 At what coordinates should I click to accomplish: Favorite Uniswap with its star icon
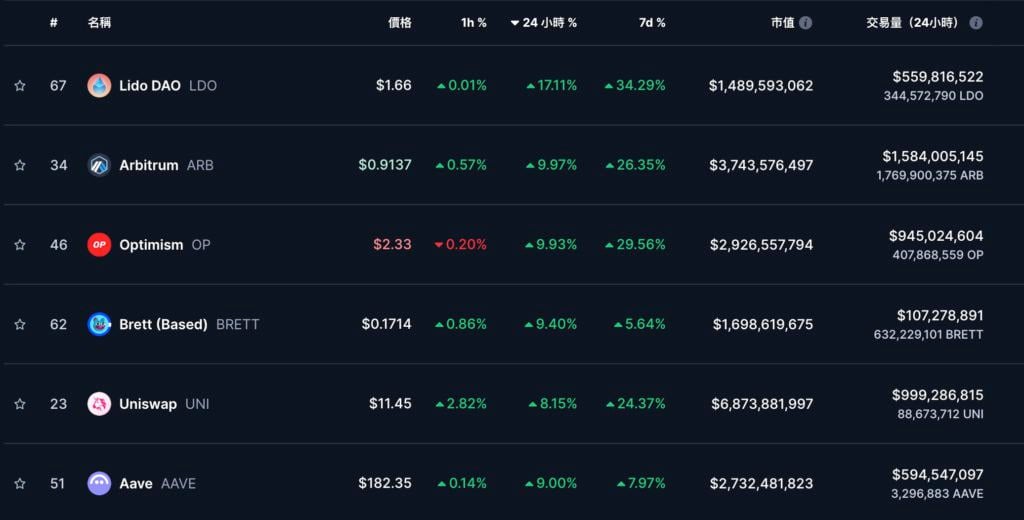point(20,404)
